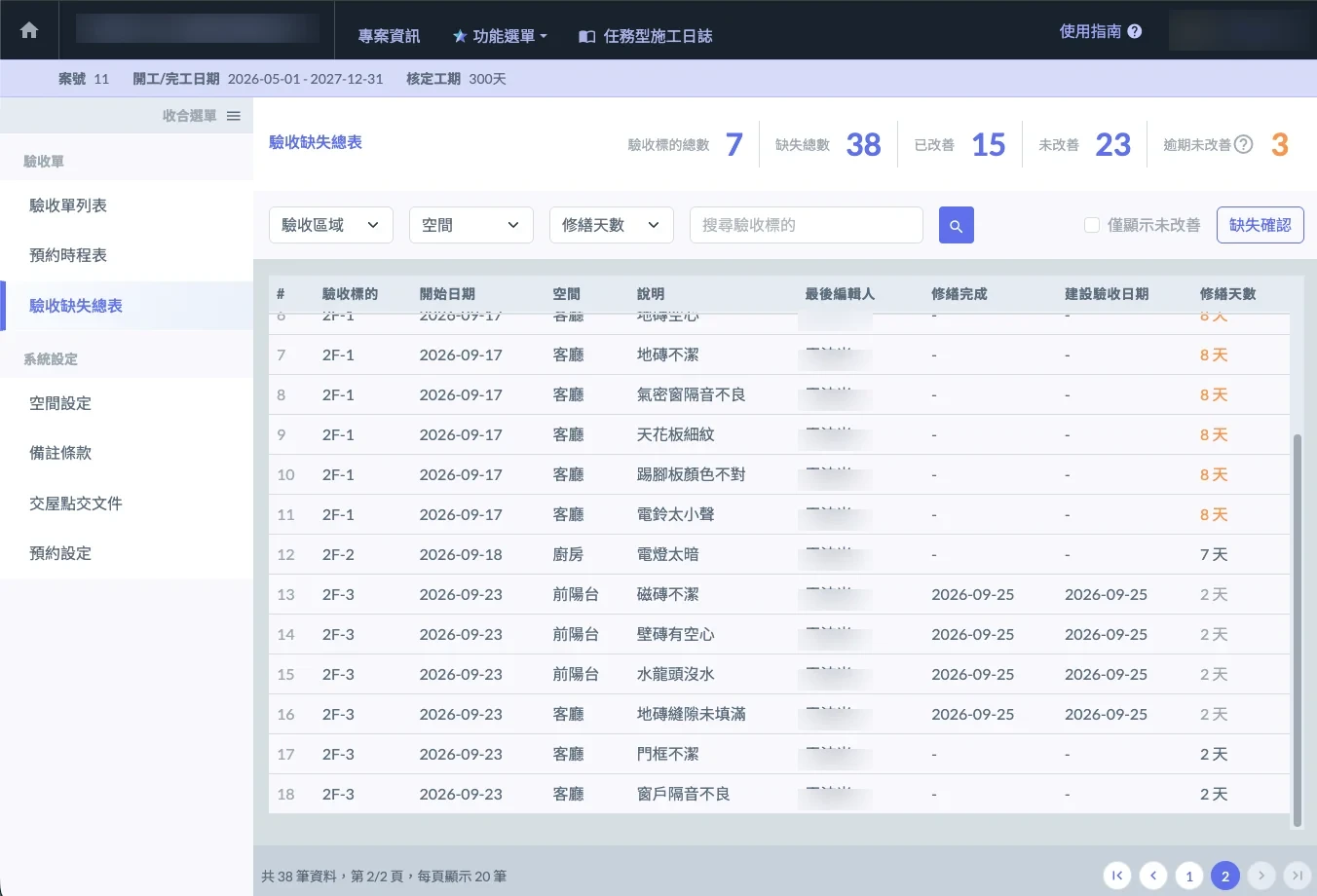The height and width of the screenshot is (896, 1317).
Task: Open 任務型施工日誌 book link
Action: point(646,36)
